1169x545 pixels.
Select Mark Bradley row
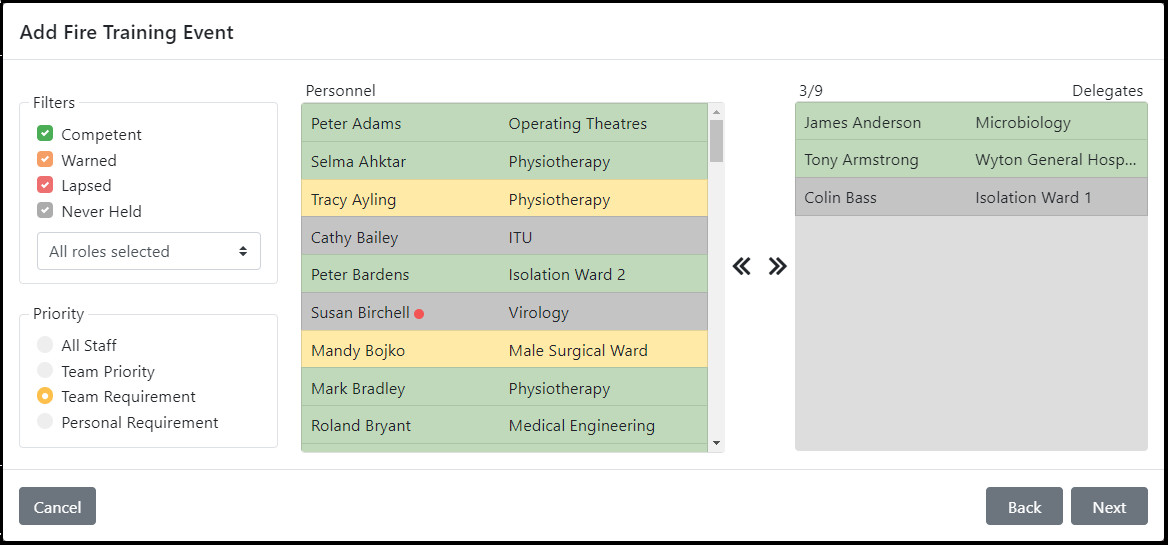pyautogui.click(x=505, y=388)
